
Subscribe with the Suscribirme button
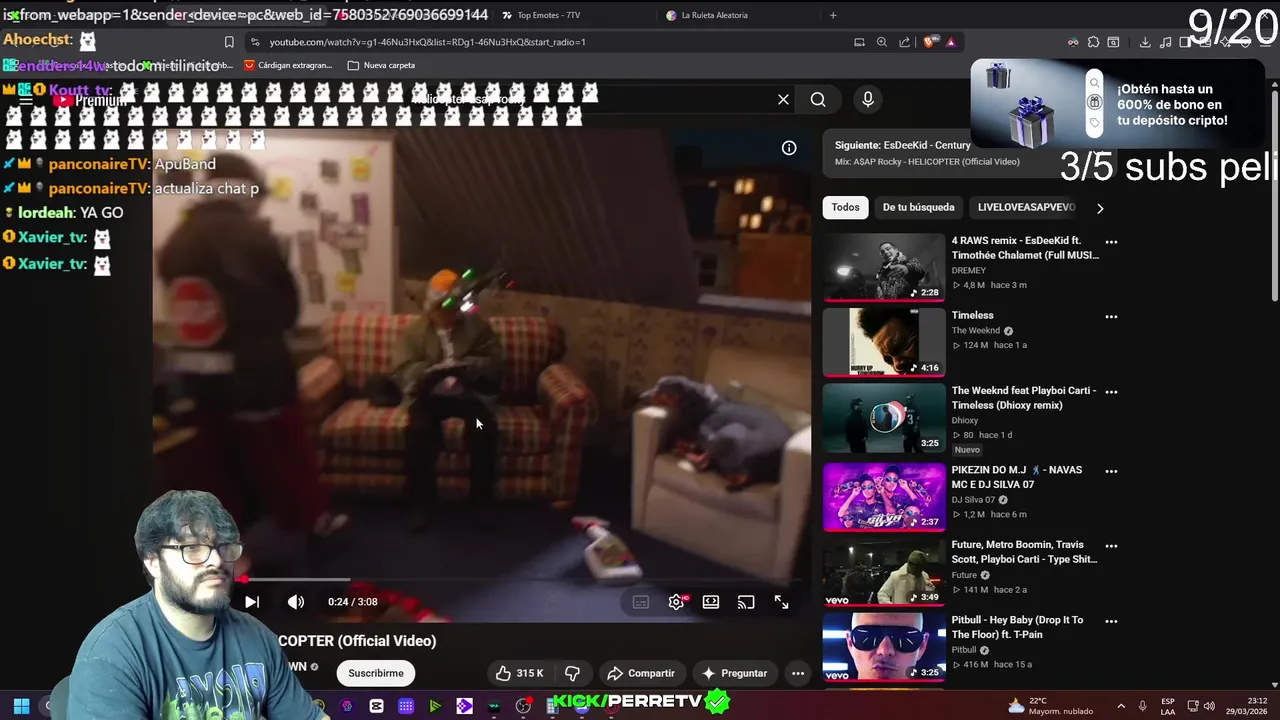(x=376, y=673)
